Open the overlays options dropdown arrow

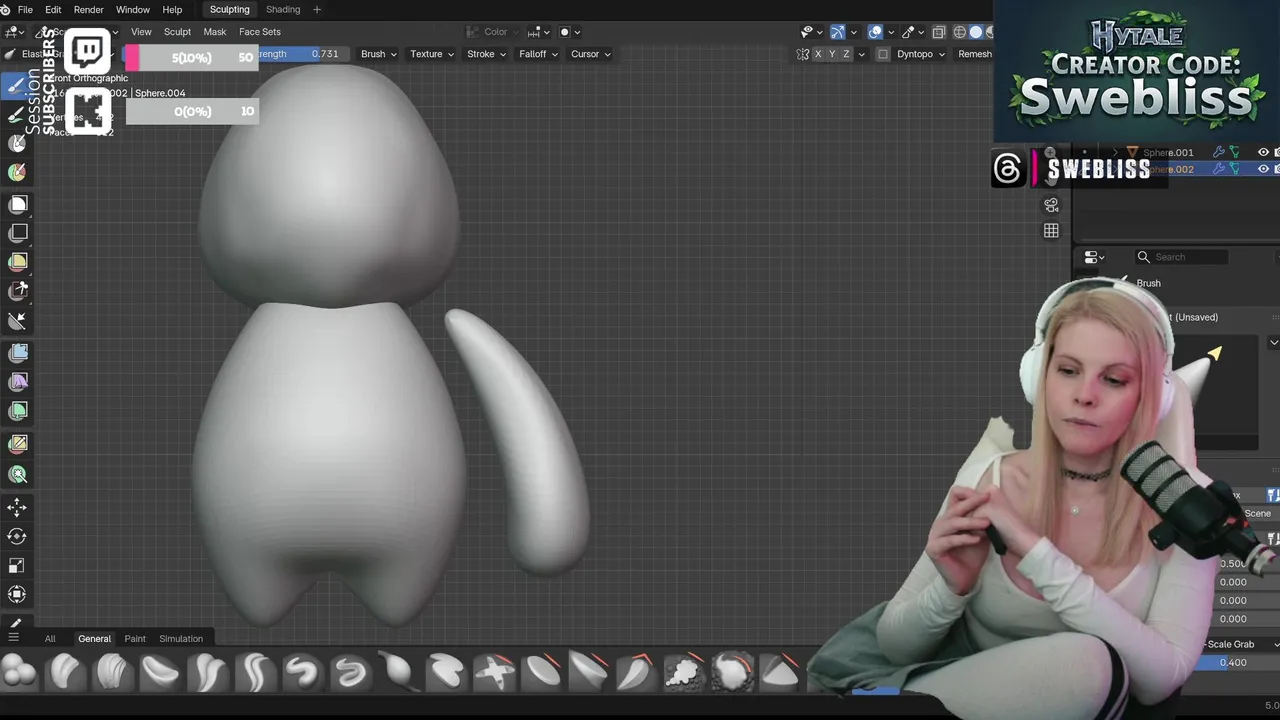(x=890, y=32)
